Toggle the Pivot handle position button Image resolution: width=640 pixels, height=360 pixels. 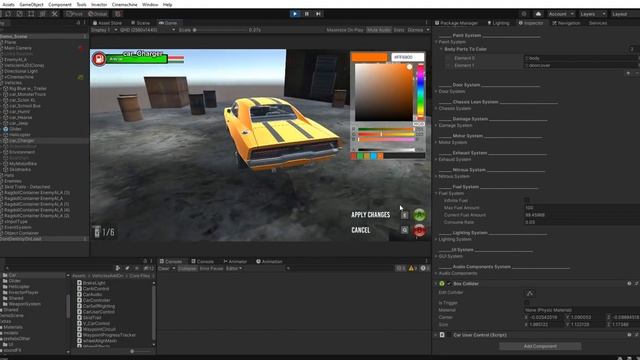(74, 14)
